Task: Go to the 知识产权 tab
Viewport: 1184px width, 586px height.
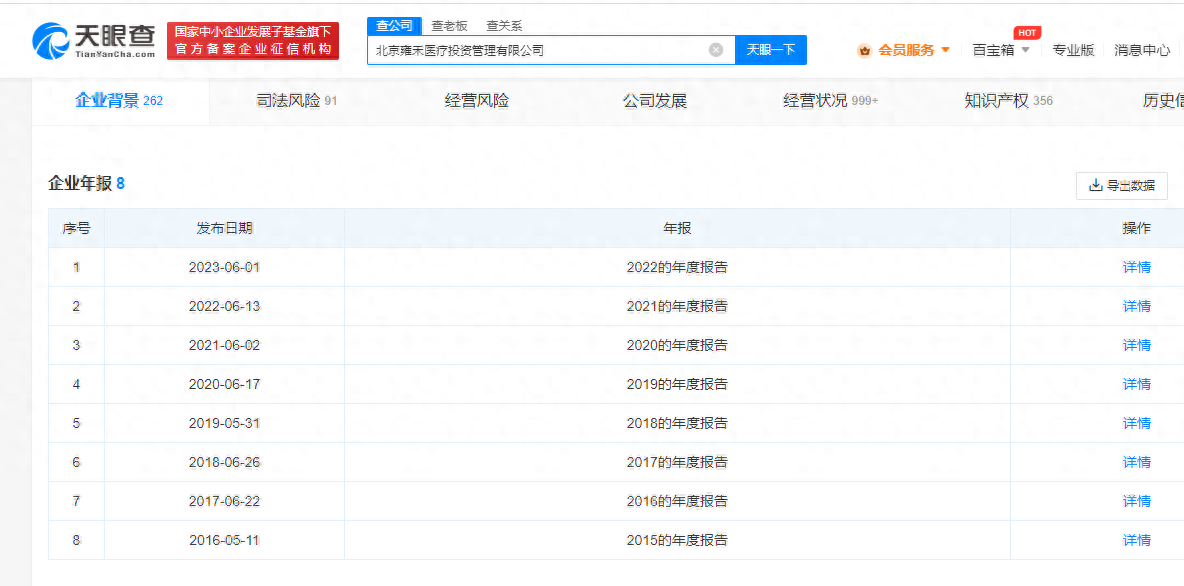Action: (x=1008, y=101)
